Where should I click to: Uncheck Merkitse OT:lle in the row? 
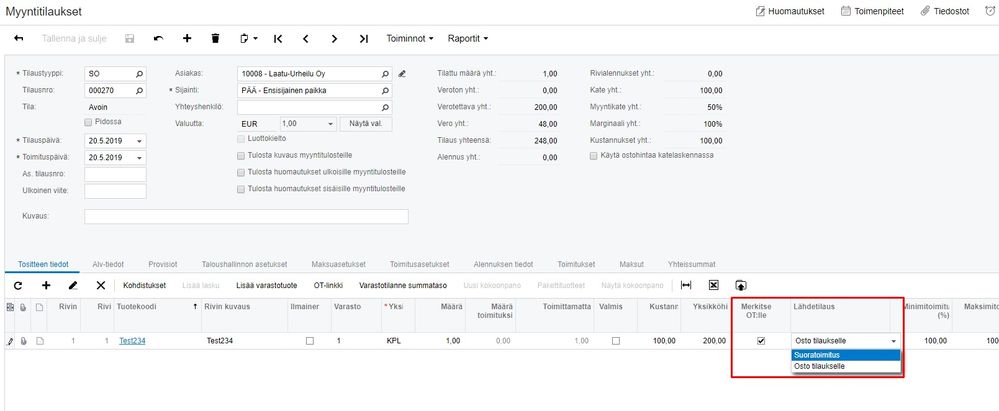click(761, 341)
